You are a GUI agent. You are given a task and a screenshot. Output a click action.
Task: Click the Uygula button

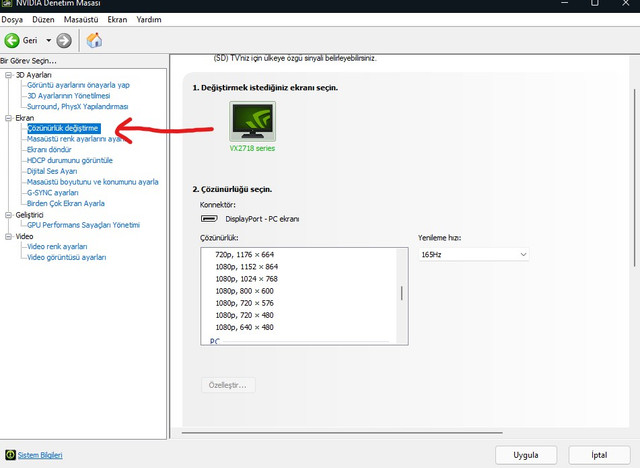[526, 454]
